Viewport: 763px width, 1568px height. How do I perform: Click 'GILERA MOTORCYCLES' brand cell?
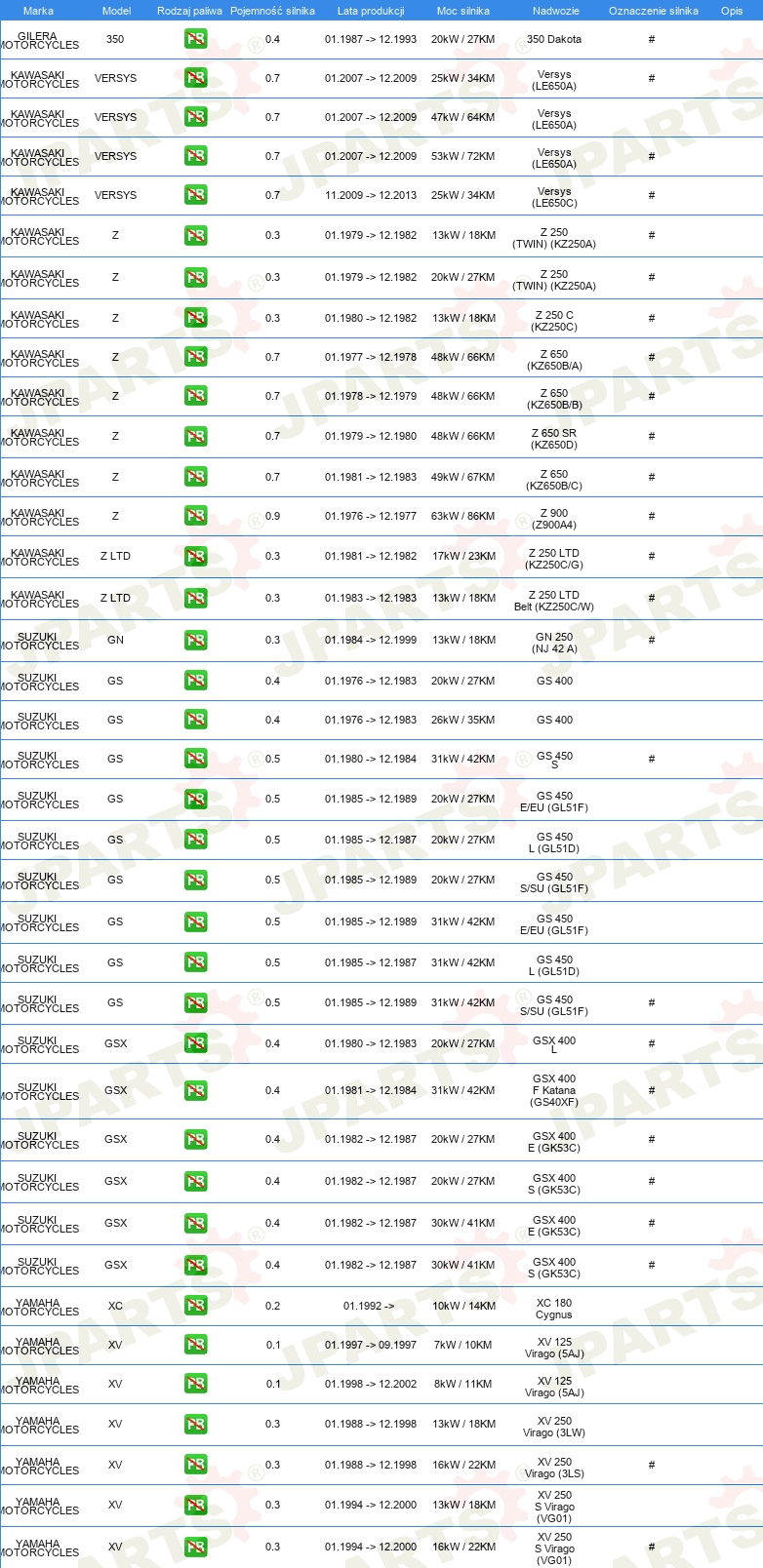39,40
